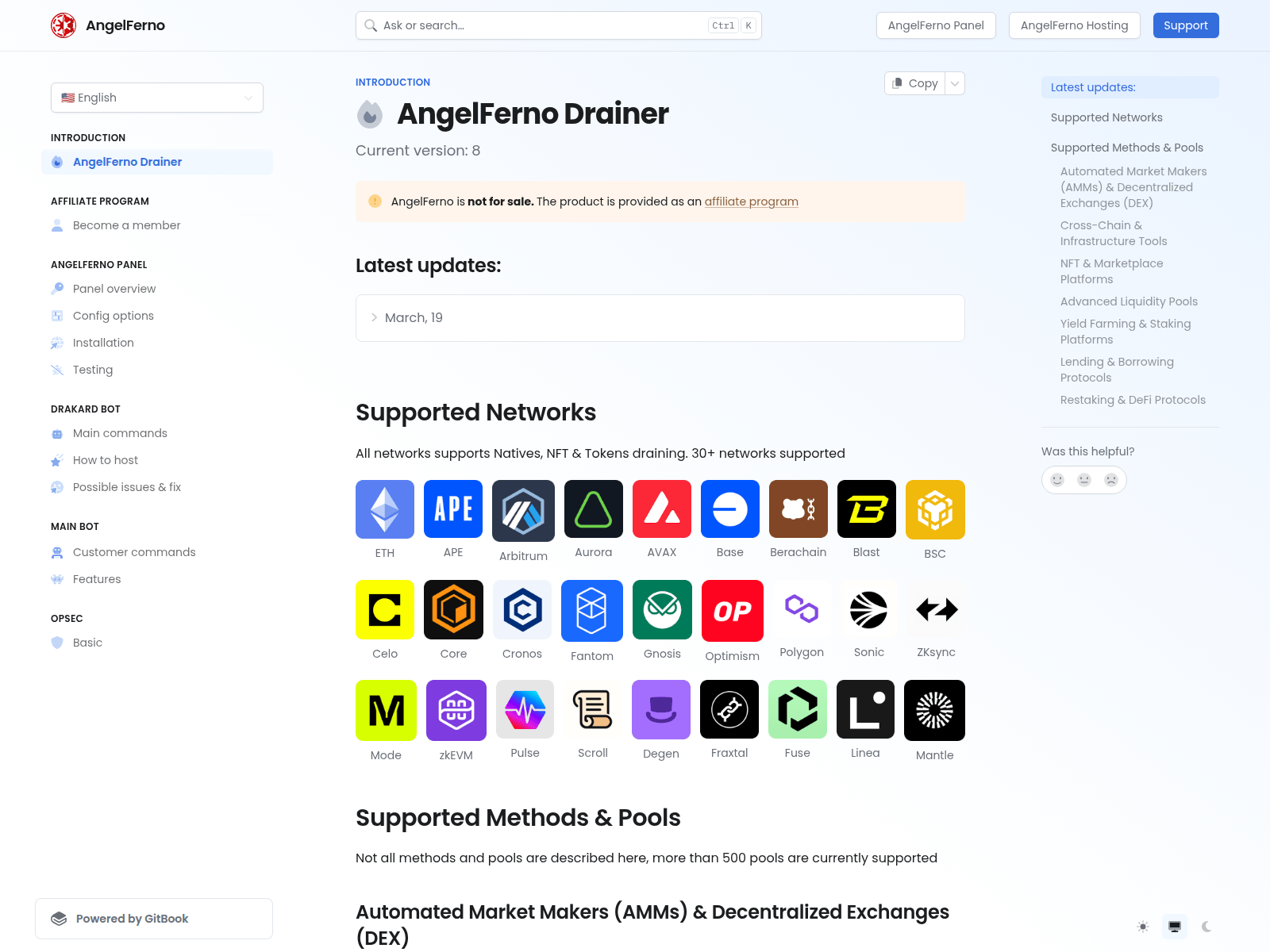Screen dimensions: 1270x952
Task: Click the BSC network icon
Action: pos(935,510)
